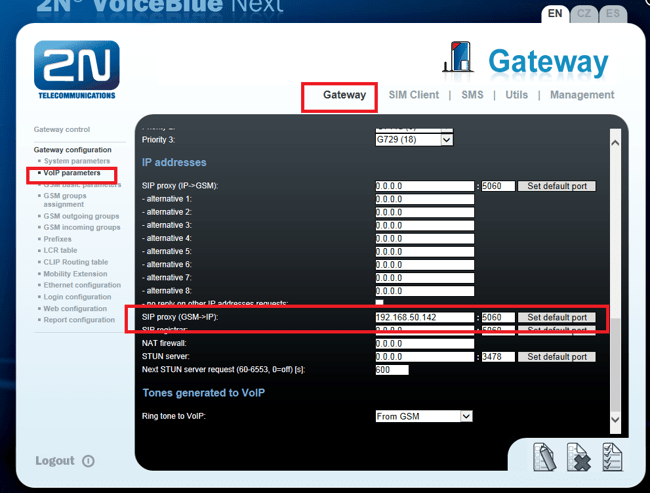Click alternative 8 IP address field
This screenshot has height=493, width=650.
pos(424,291)
